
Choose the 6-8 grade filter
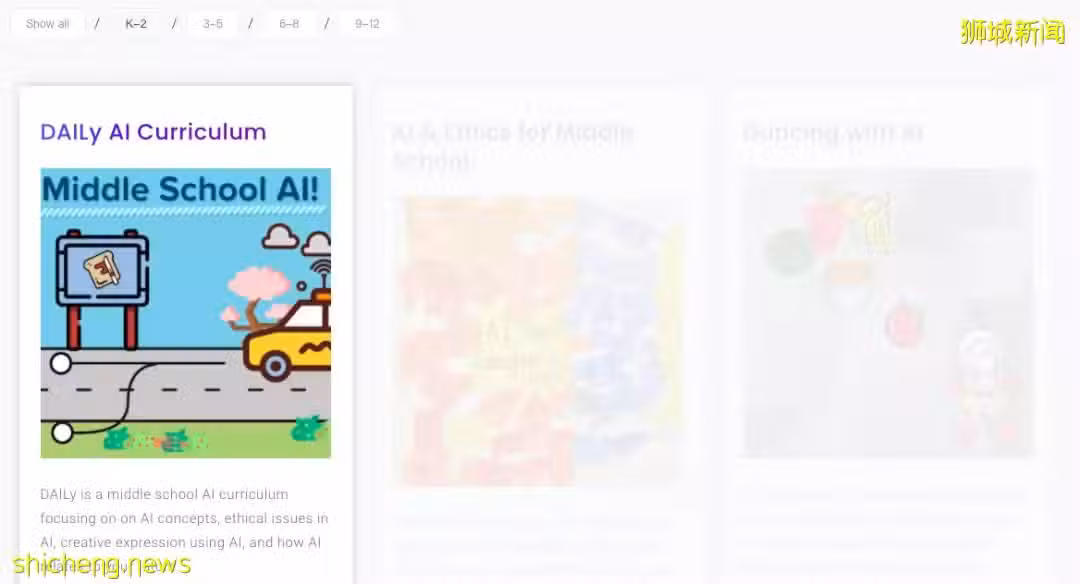pyautogui.click(x=289, y=24)
